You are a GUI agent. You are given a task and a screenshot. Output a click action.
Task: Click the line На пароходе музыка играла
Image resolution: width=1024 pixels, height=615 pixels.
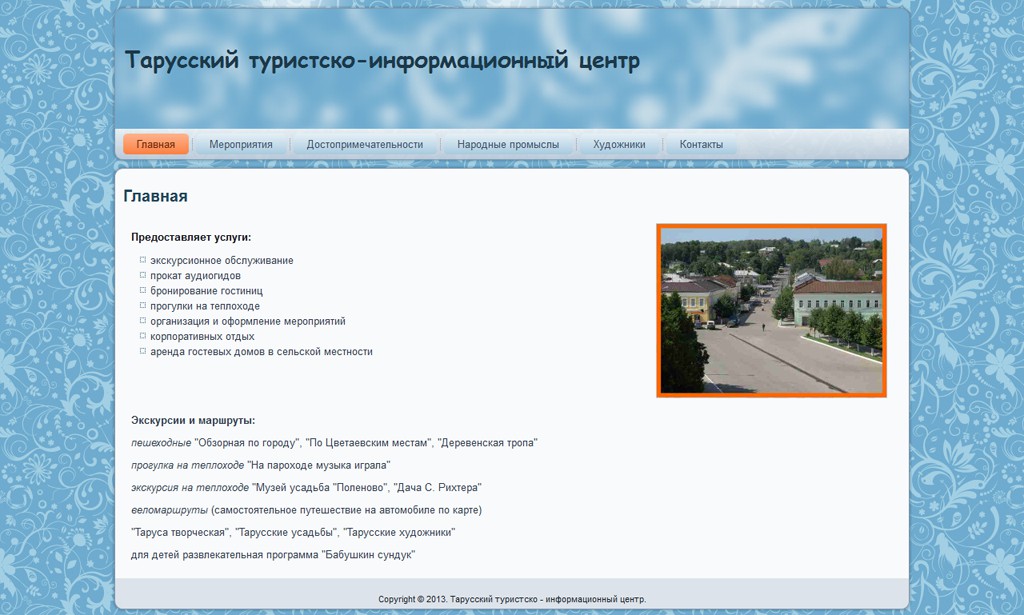(261, 465)
